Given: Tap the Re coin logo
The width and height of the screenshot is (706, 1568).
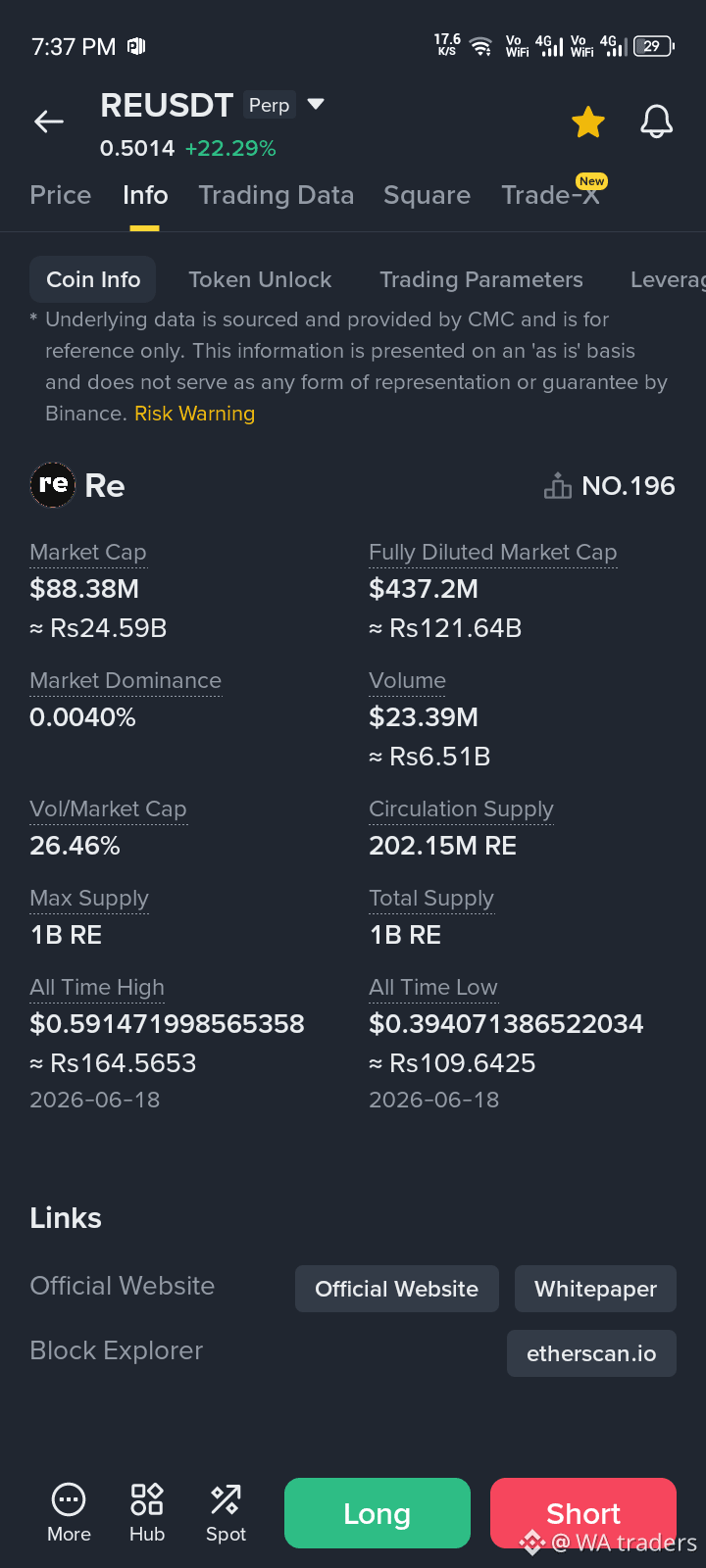Looking at the screenshot, I should coord(53,485).
